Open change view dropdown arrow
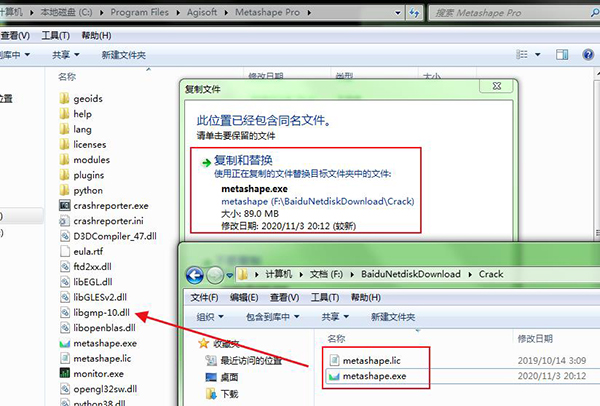Screen dimensions: 600x406 538,55
